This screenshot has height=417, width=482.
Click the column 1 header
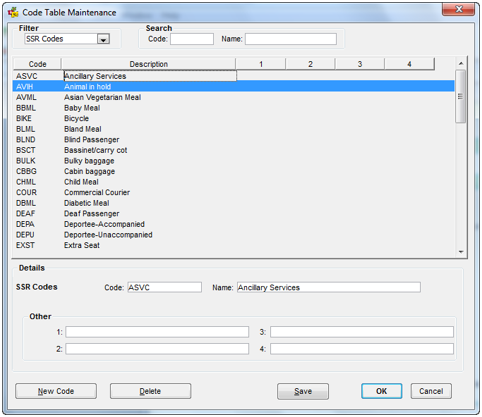(261, 64)
